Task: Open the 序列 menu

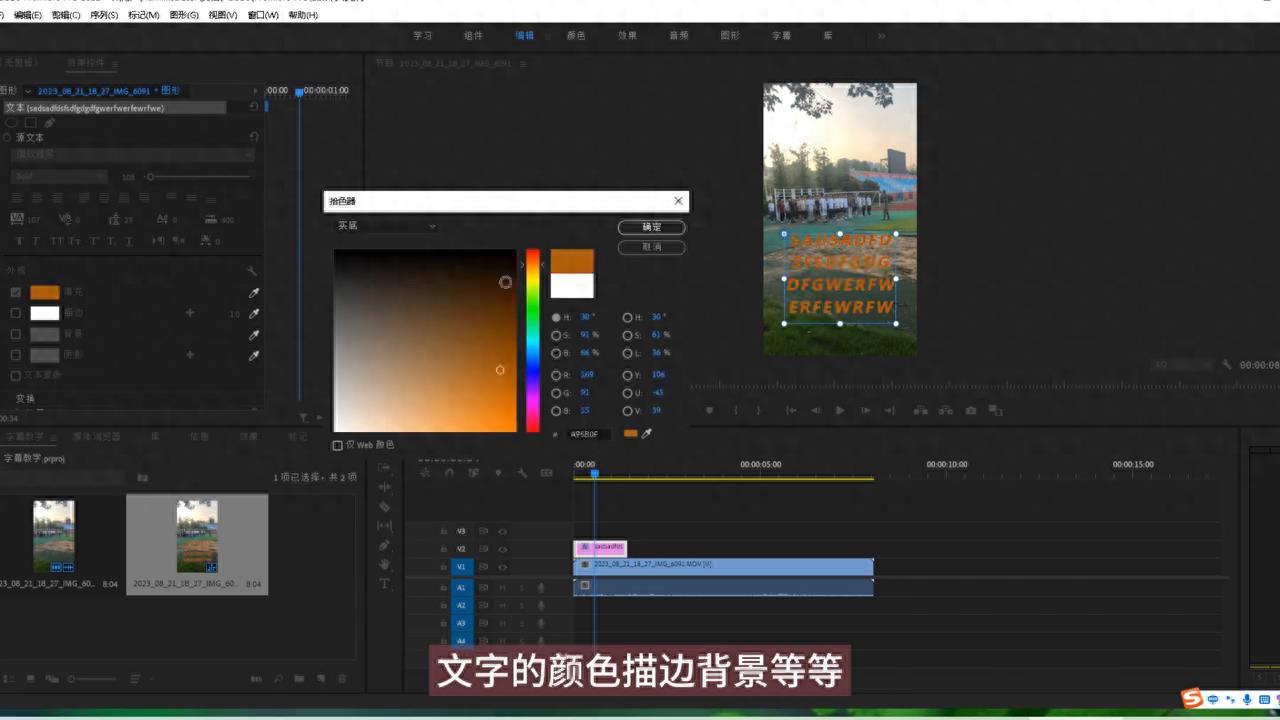Action: pos(104,15)
